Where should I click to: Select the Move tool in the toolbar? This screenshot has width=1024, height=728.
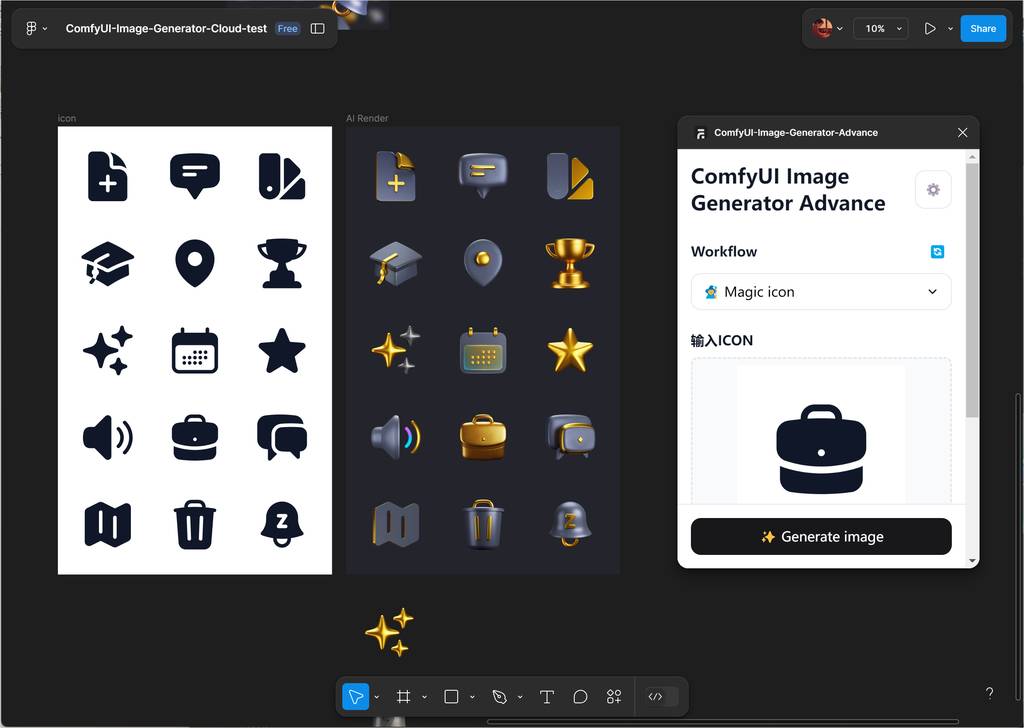coord(355,697)
